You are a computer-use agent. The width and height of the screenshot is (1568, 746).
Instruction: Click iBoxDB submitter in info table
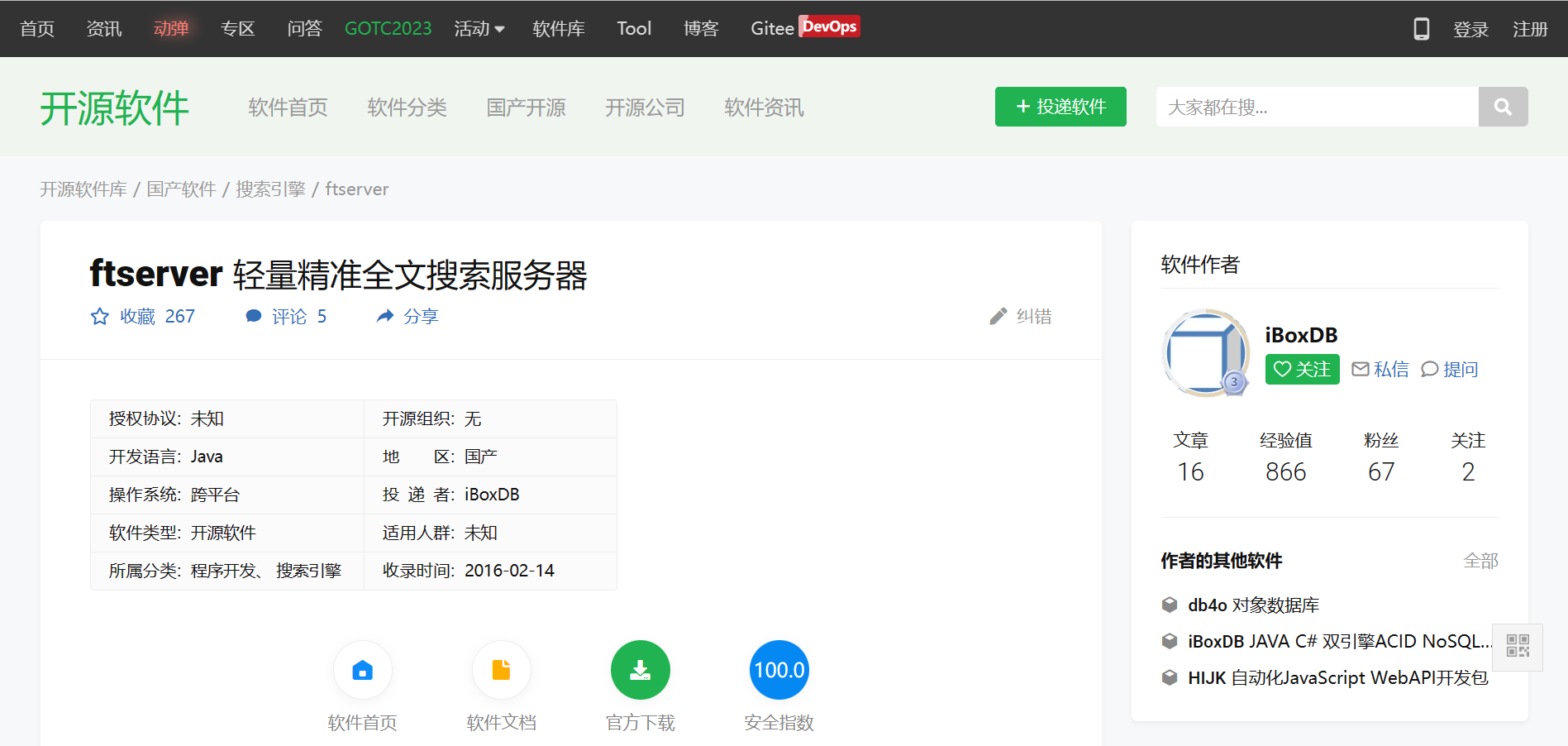[492, 495]
